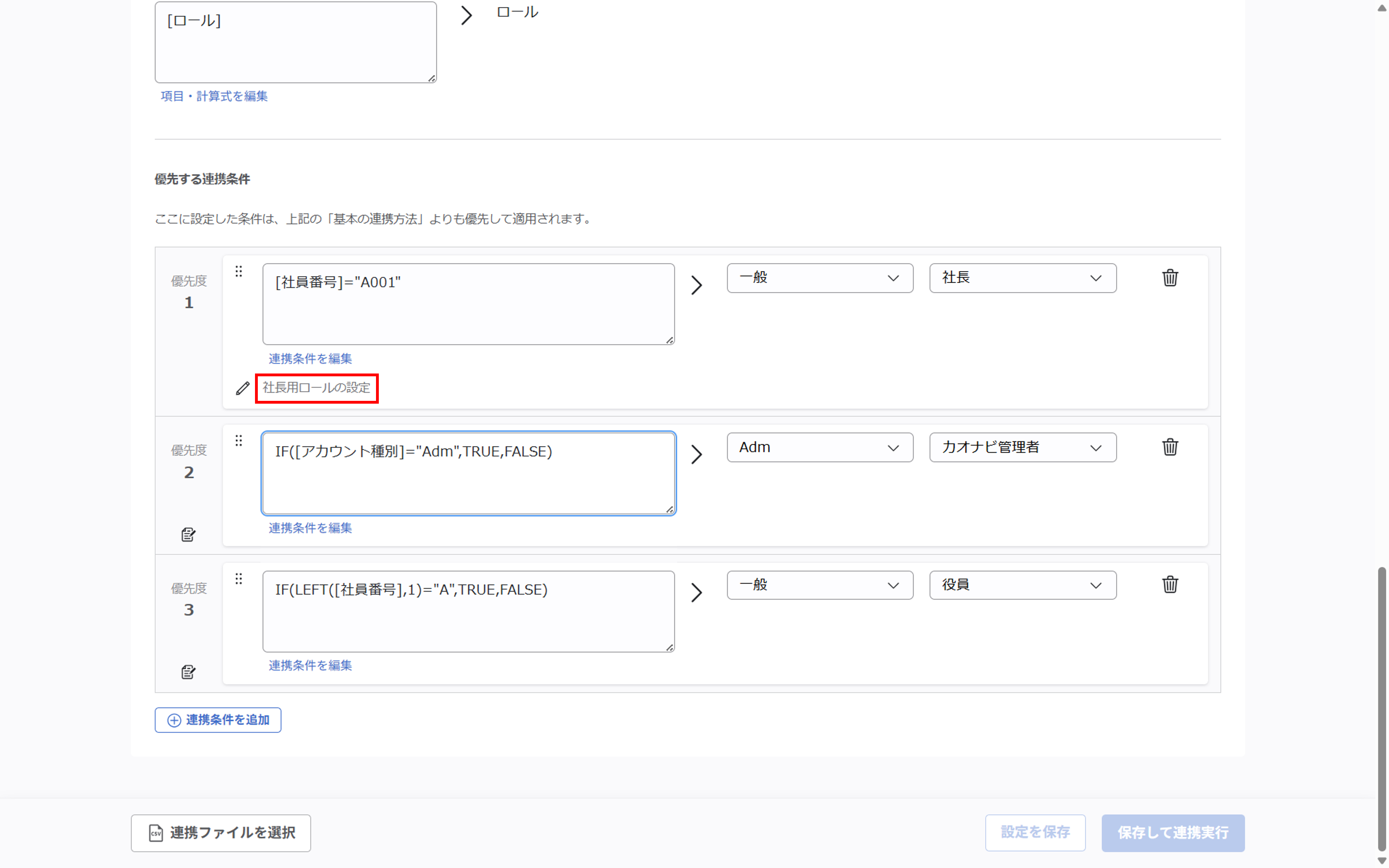Click the 連携条件を追加 button
This screenshot has width=1389, height=868.
(x=218, y=720)
